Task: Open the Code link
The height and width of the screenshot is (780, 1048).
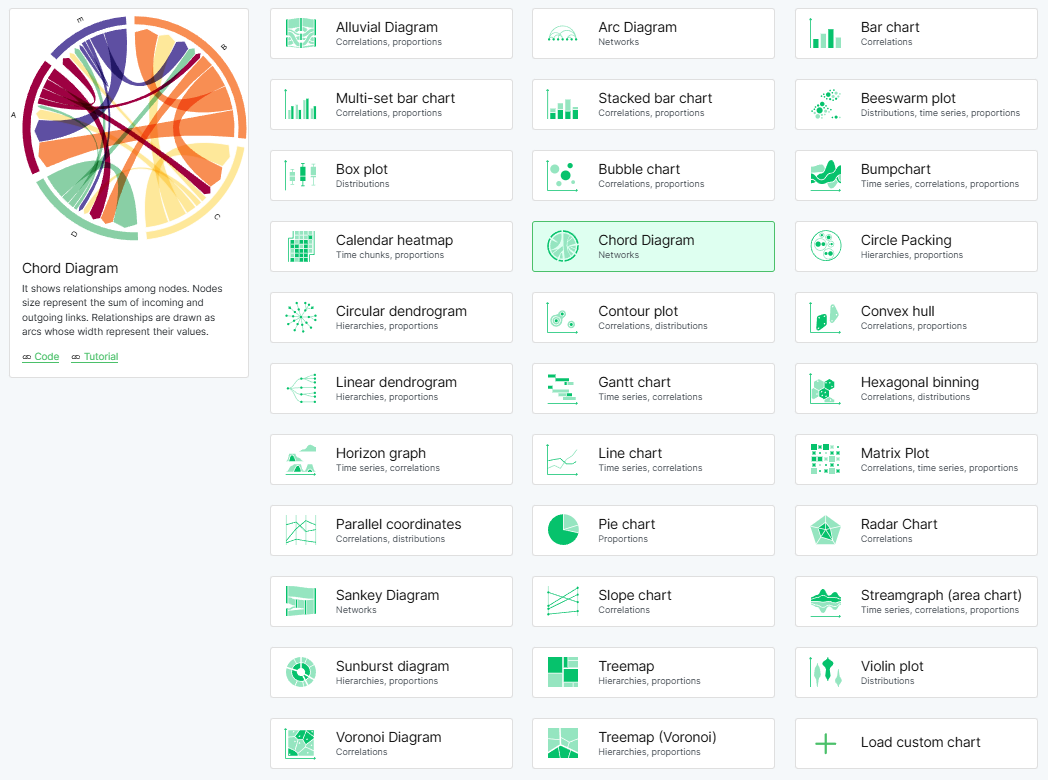Action: pos(41,357)
